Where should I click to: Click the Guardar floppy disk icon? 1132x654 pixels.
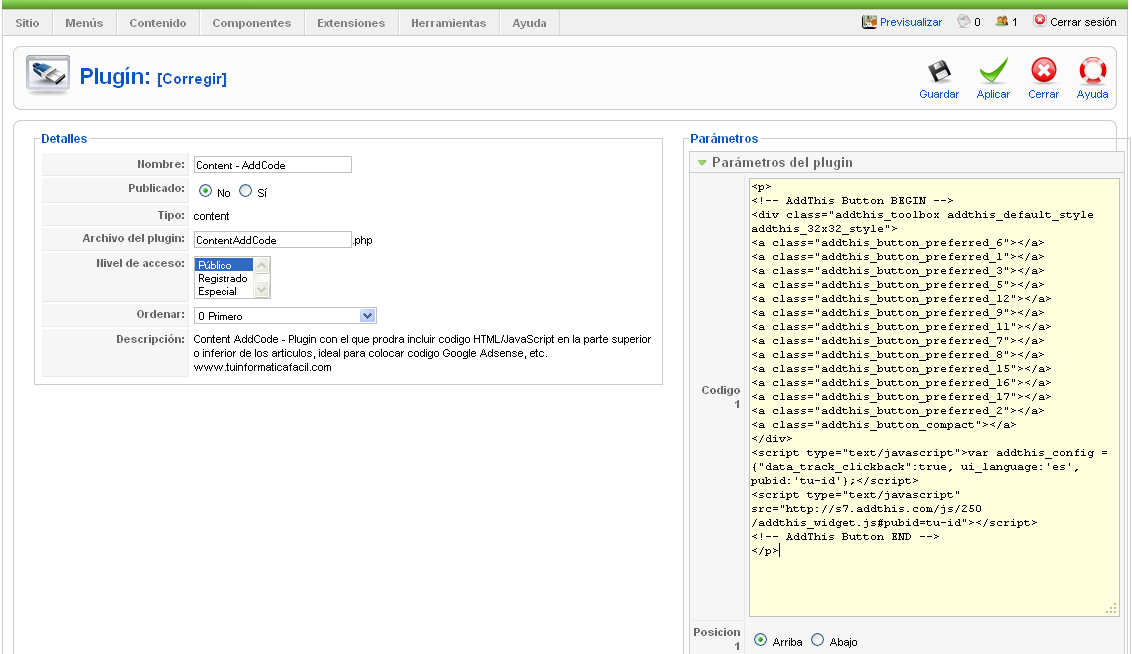point(939,71)
